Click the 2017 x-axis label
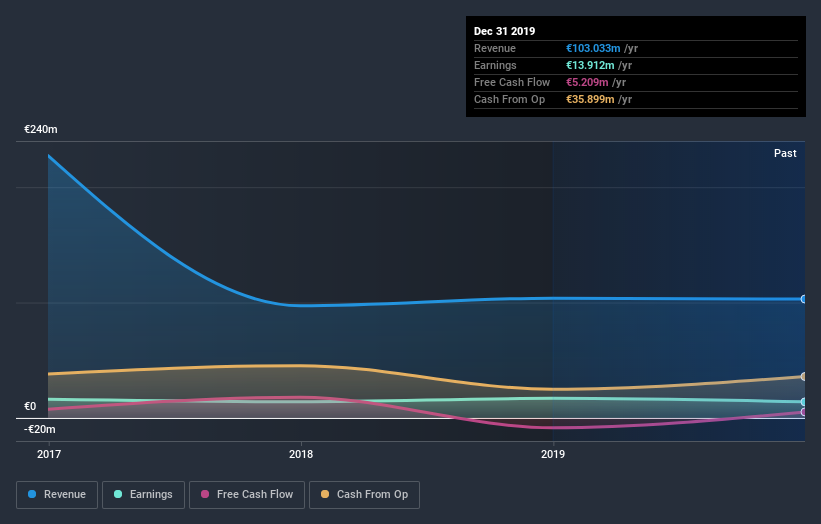Image resolution: width=821 pixels, height=524 pixels. [49, 454]
